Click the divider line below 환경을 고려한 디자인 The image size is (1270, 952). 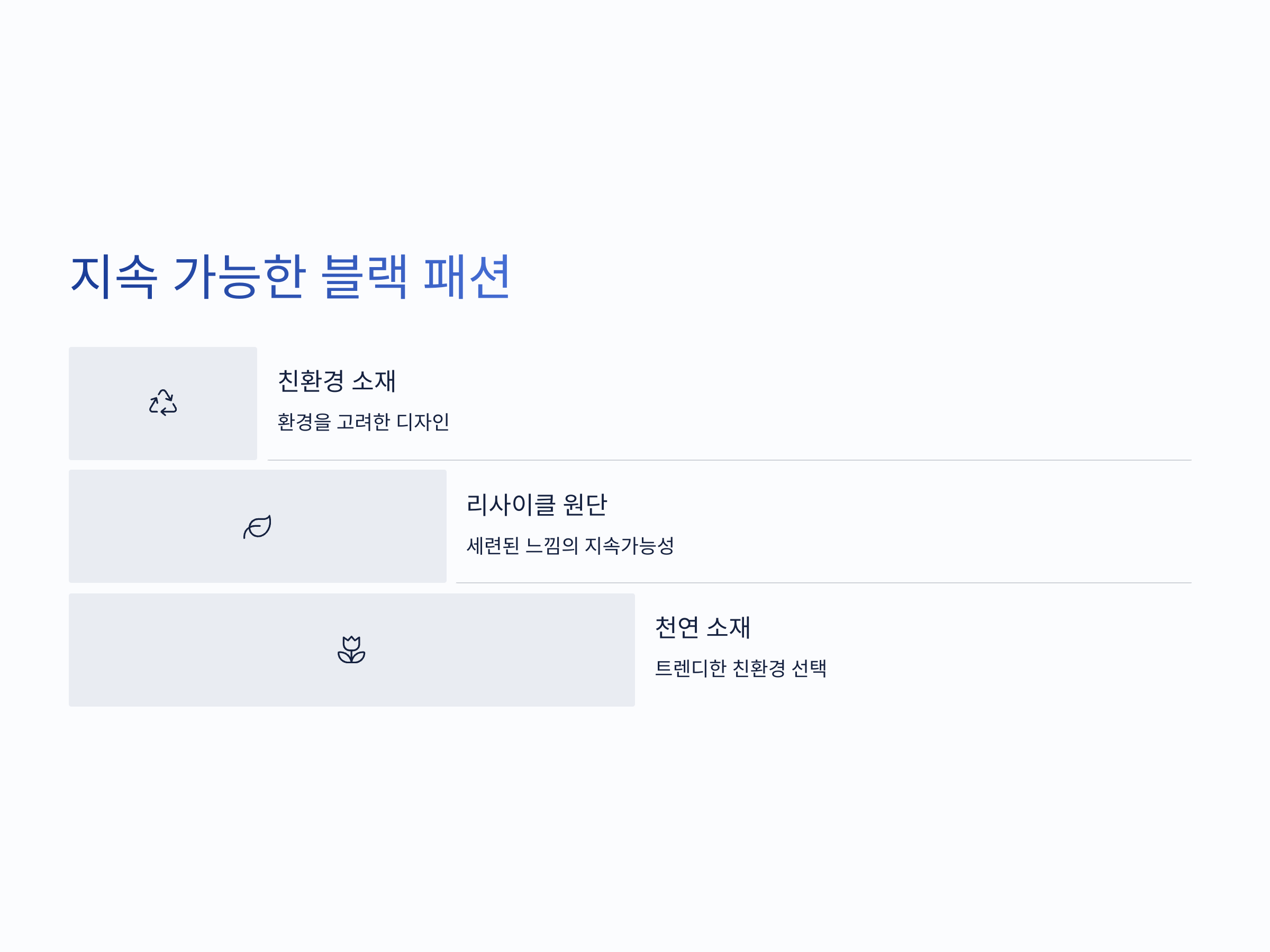pos(729,460)
